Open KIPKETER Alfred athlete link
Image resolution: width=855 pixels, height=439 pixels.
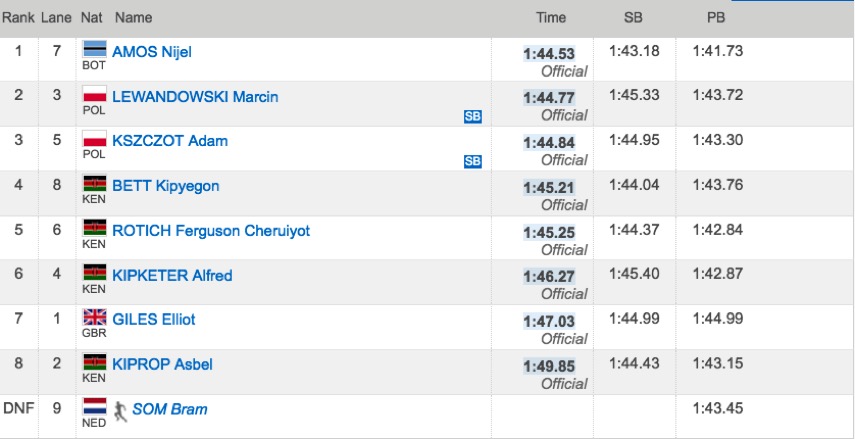pos(172,275)
